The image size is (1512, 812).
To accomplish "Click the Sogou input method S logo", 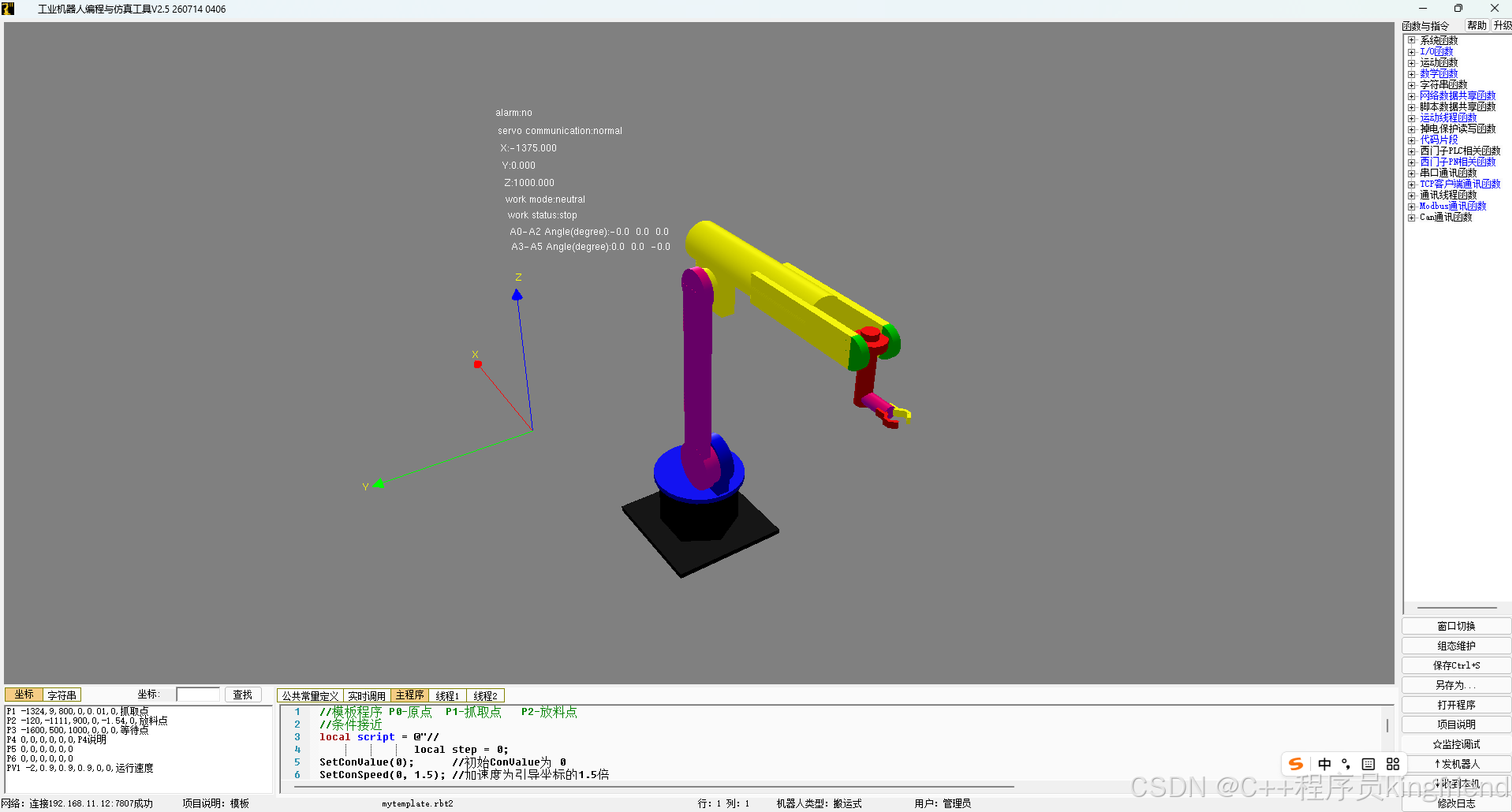I will coord(1296,764).
